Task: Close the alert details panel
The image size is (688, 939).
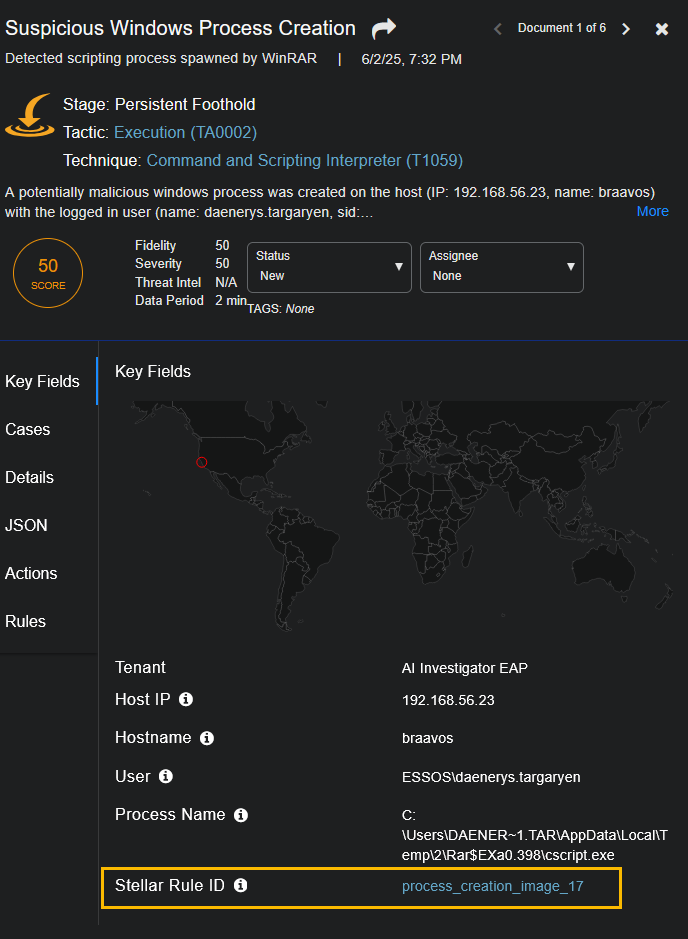Action: pyautogui.click(x=662, y=29)
